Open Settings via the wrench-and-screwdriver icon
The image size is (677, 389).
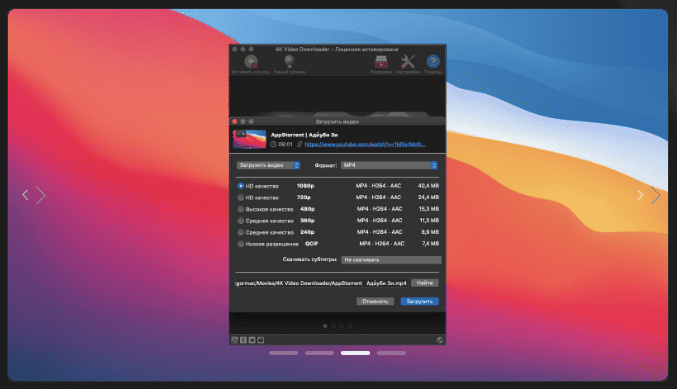click(x=408, y=62)
